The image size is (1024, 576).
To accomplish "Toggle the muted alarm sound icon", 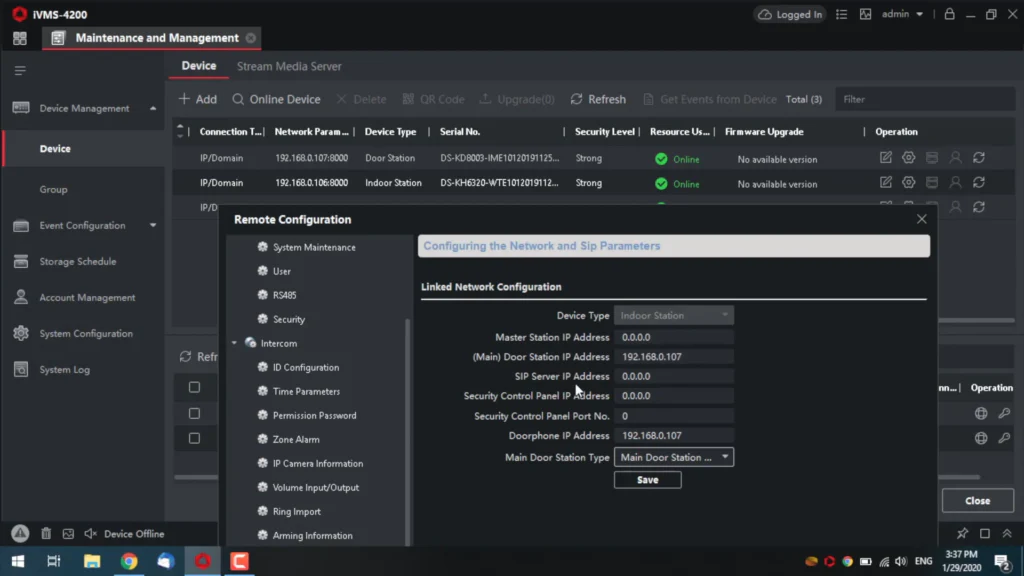I will (x=90, y=534).
